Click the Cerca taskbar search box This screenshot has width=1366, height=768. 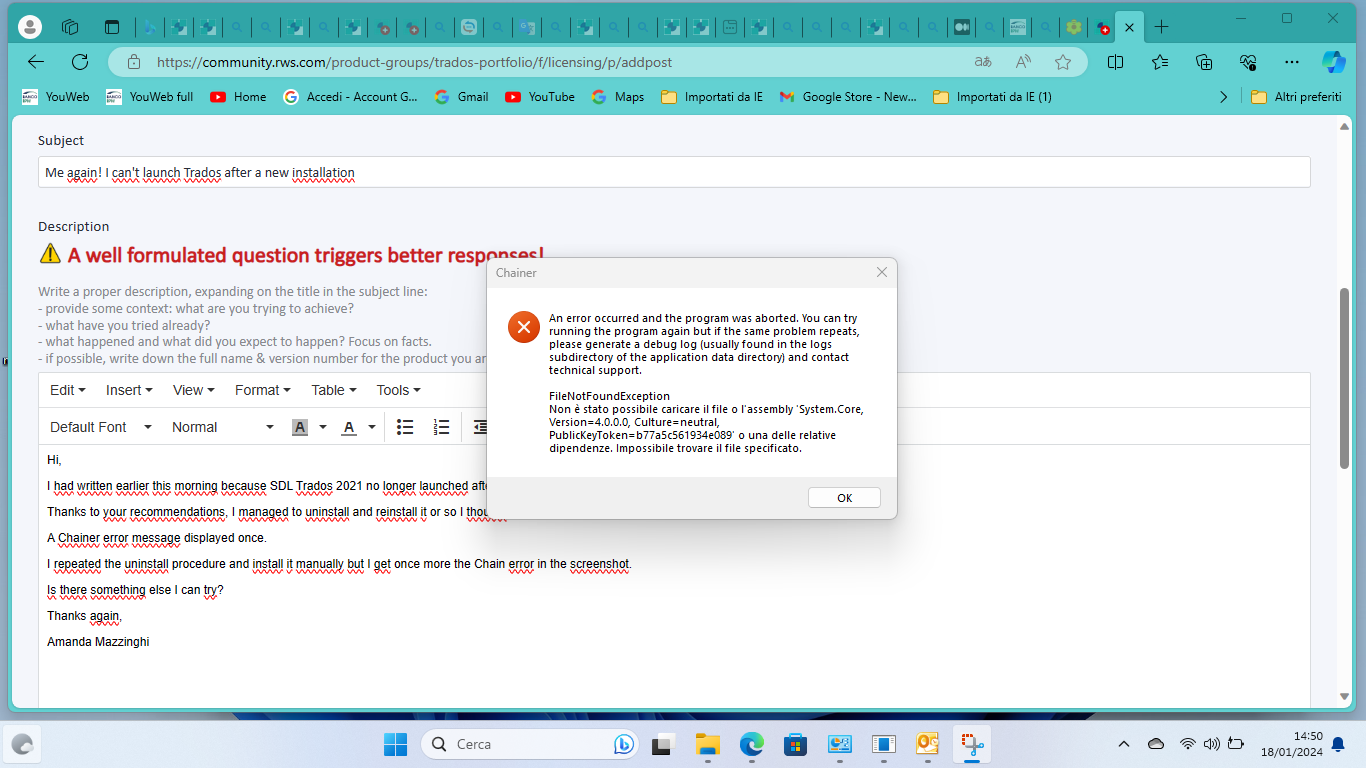pyautogui.click(x=531, y=744)
